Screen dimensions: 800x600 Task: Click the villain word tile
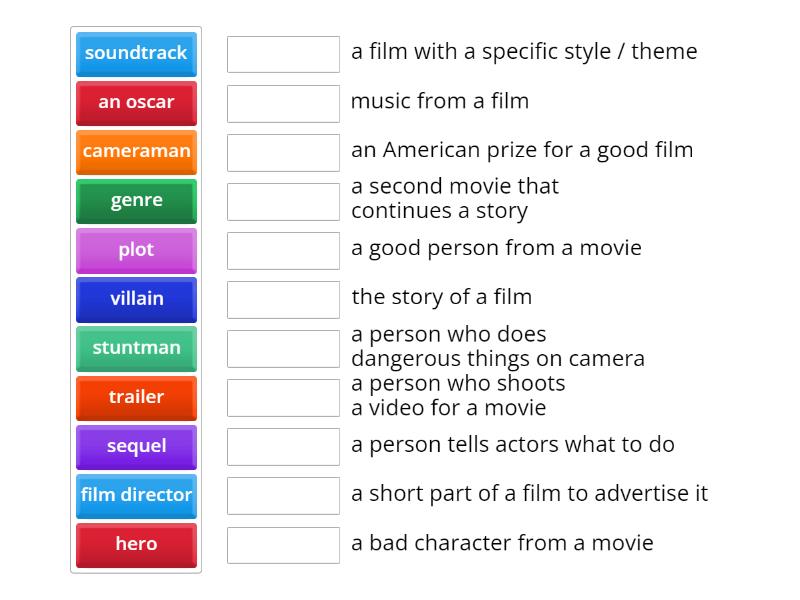point(136,300)
